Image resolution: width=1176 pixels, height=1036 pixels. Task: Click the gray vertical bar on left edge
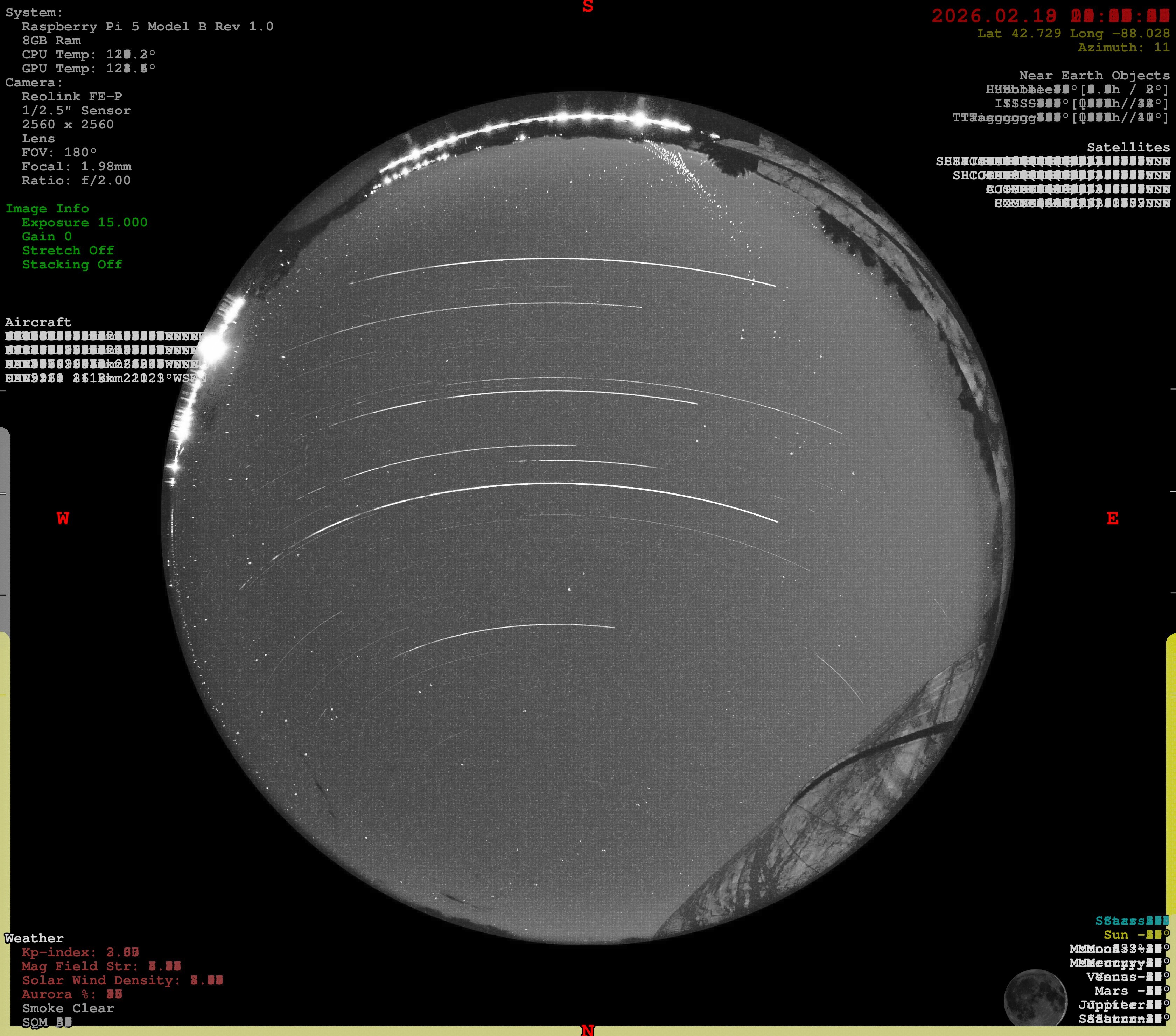pos(5,529)
